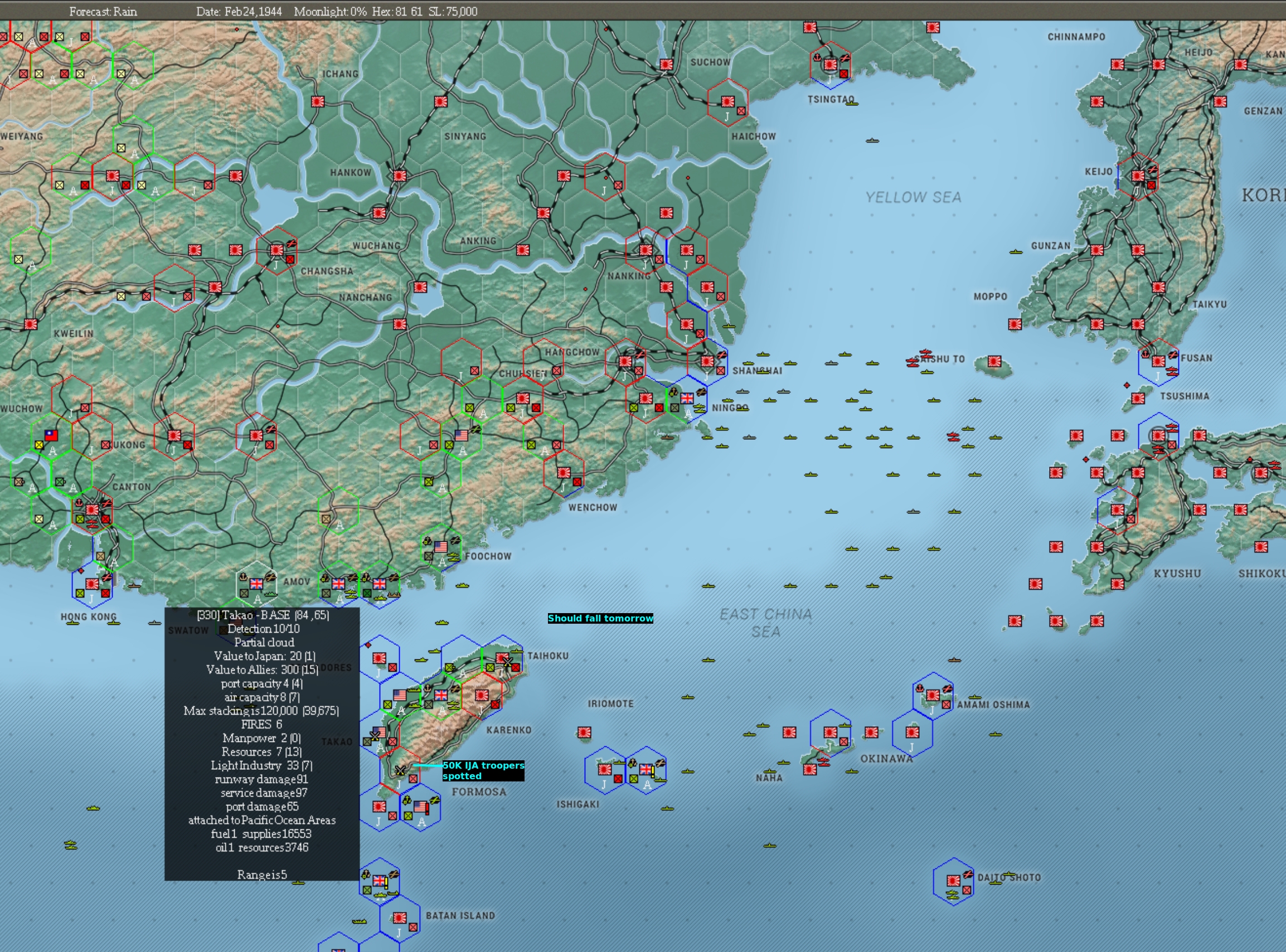
Task: Select the US flag with red exclamation south of Formosa
Action: [421, 805]
